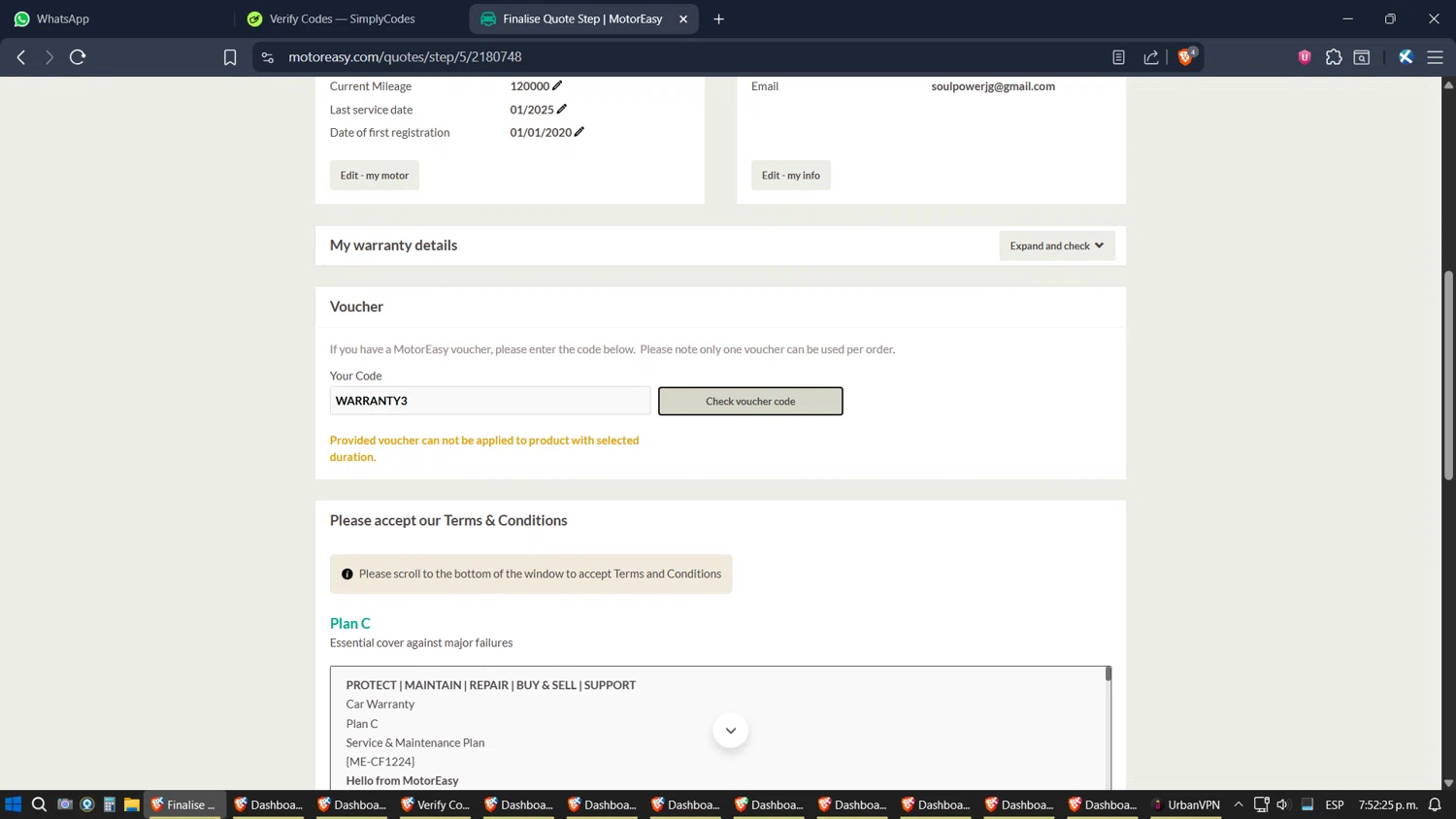Image resolution: width=1456 pixels, height=819 pixels.
Task: Click 'Hello from MotorEasy' text
Action: (x=402, y=780)
